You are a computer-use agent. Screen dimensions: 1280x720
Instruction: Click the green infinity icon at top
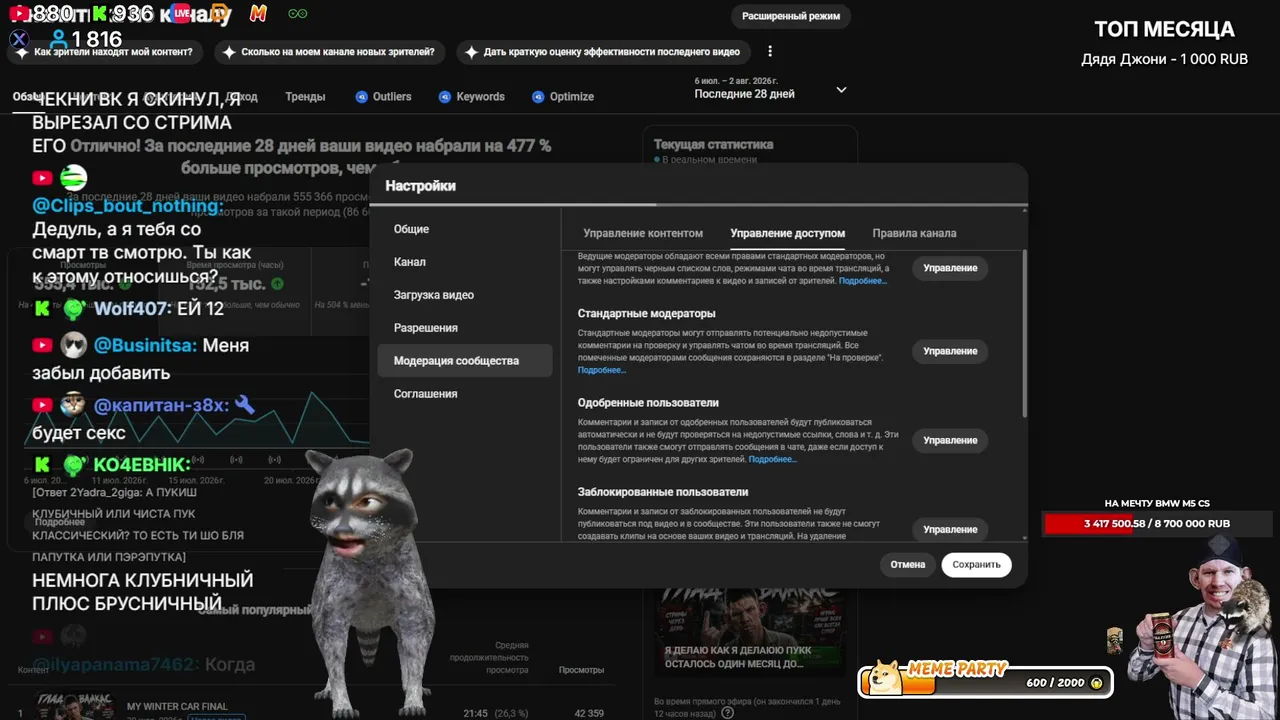[297, 14]
